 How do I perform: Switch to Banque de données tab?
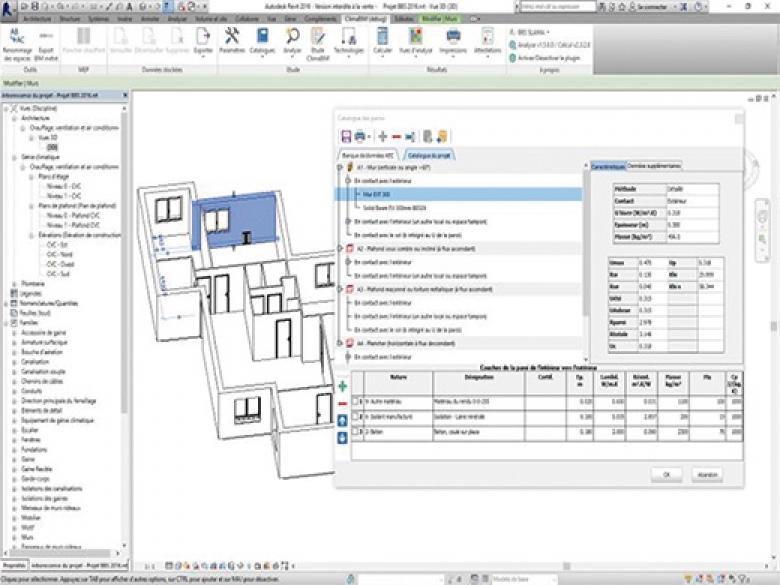(x=368, y=155)
